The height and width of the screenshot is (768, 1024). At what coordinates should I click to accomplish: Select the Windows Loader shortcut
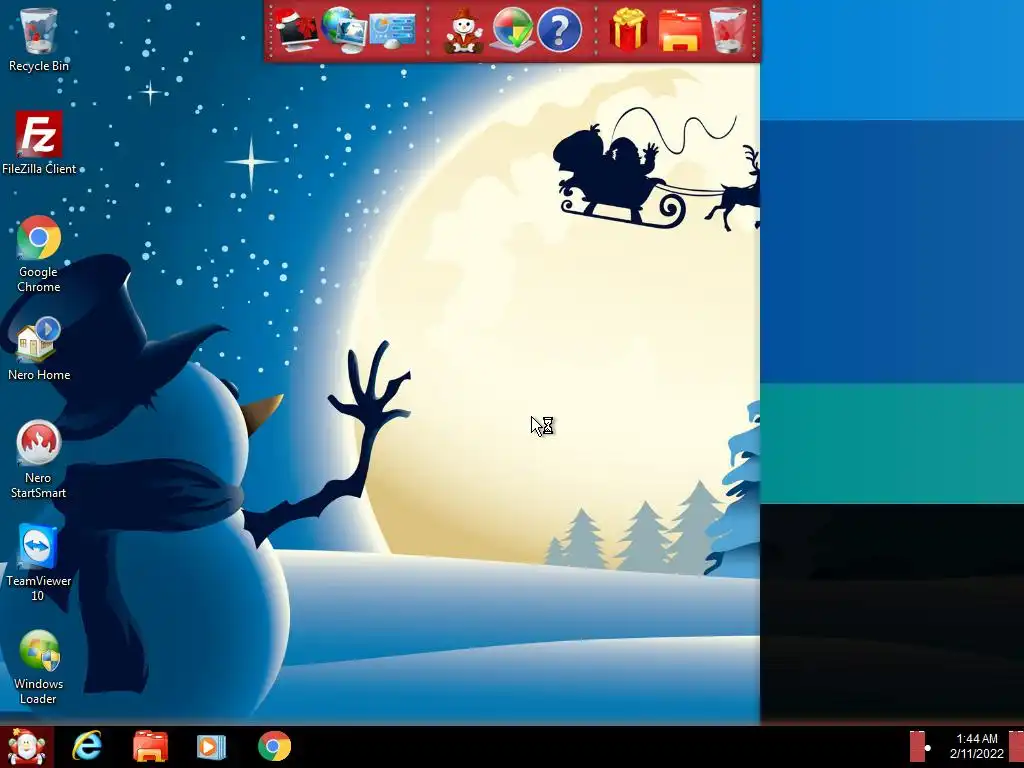(x=39, y=667)
